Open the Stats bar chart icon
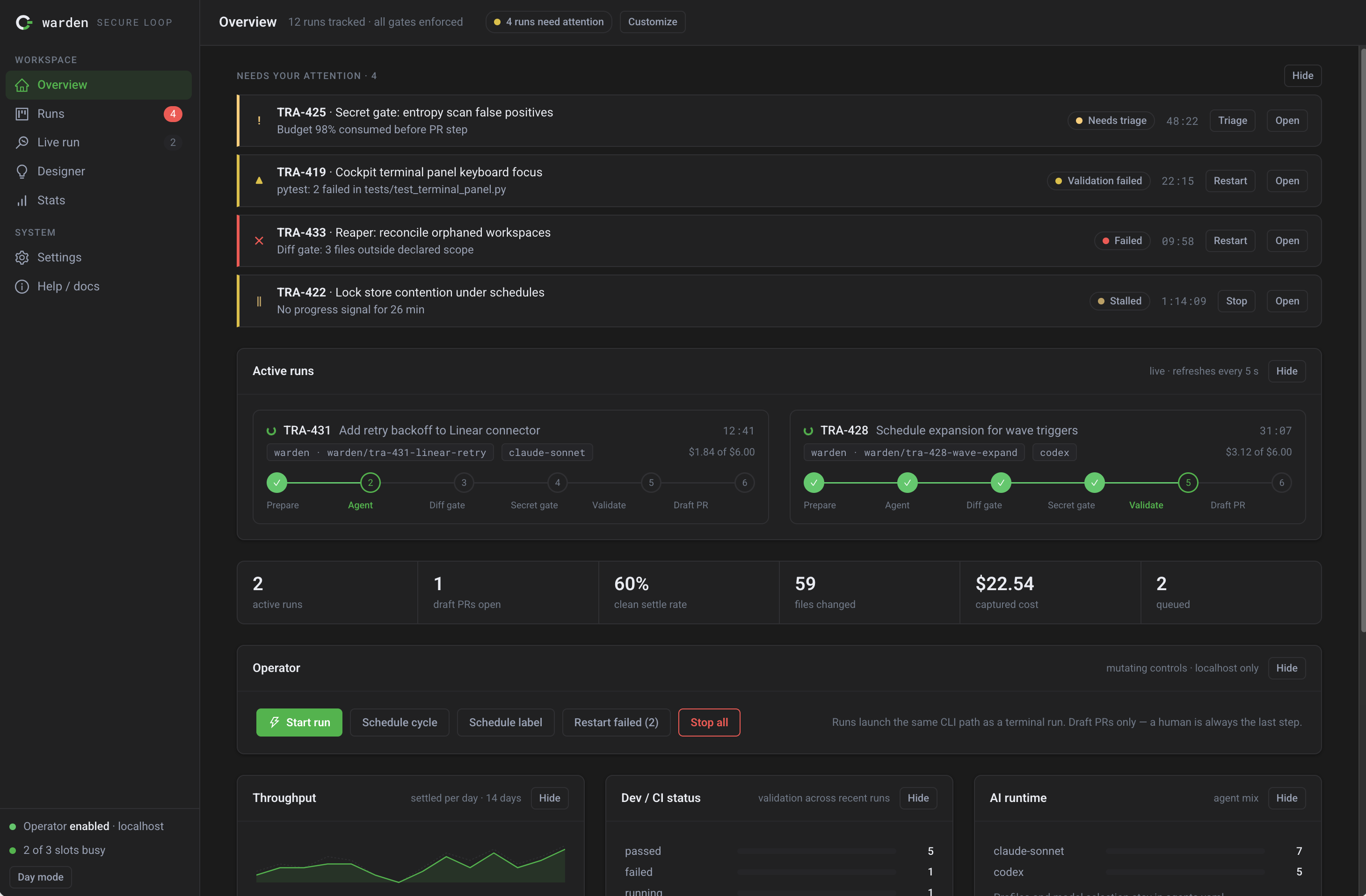1366x896 pixels. coord(22,200)
